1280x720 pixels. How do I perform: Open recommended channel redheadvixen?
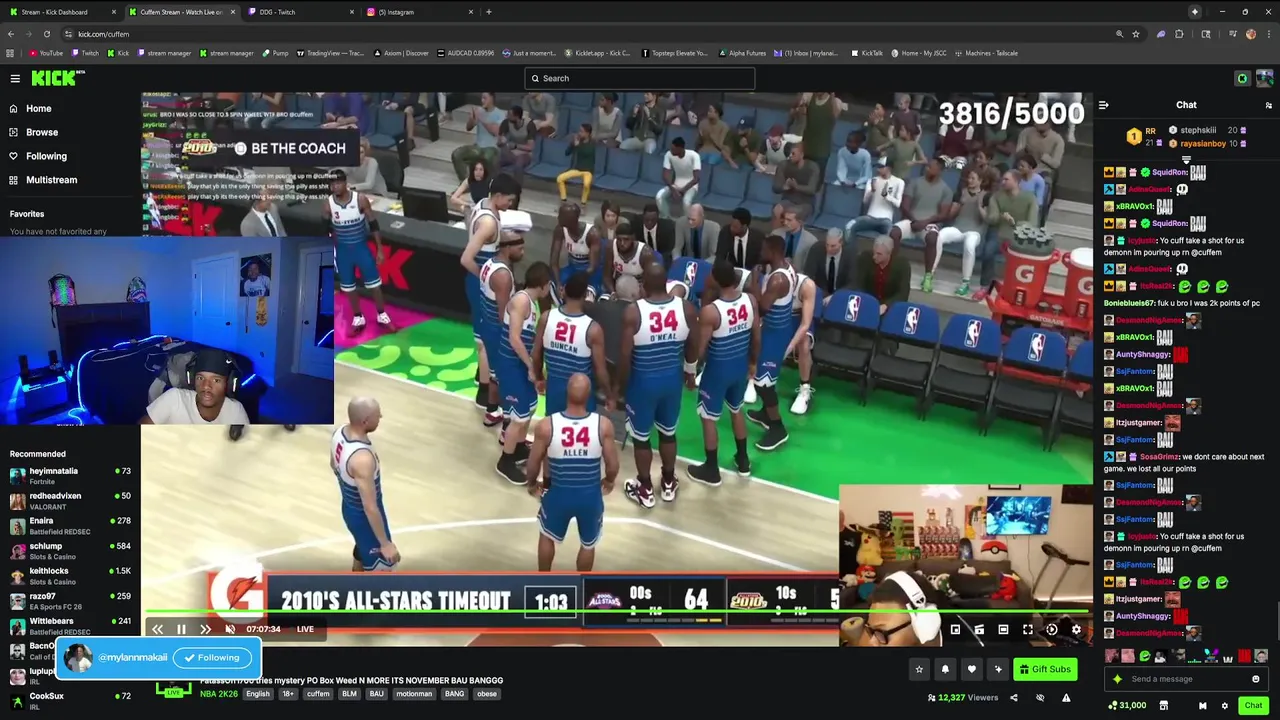[x=70, y=500]
